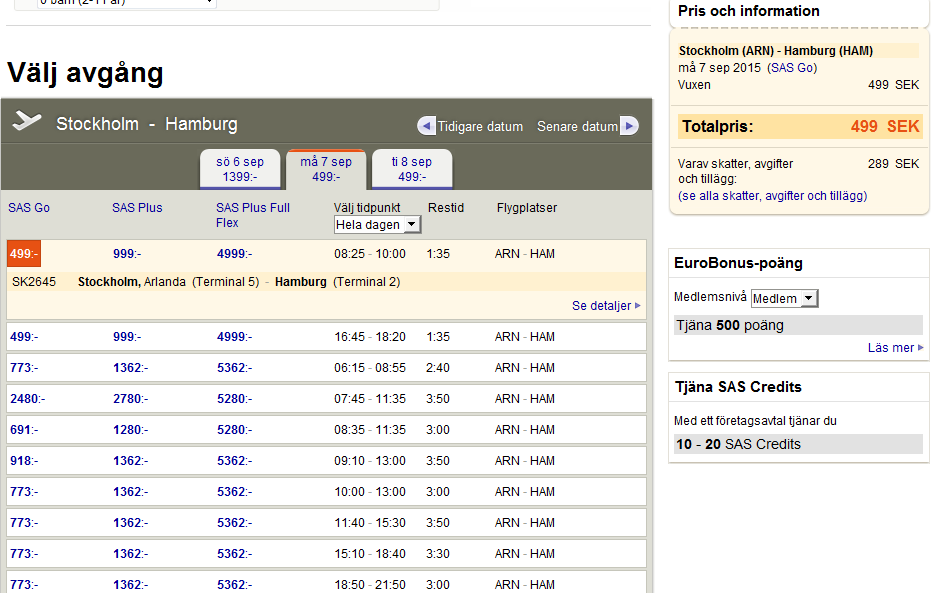Select the 5362:- Full Flex fare at 09:10

point(234,461)
